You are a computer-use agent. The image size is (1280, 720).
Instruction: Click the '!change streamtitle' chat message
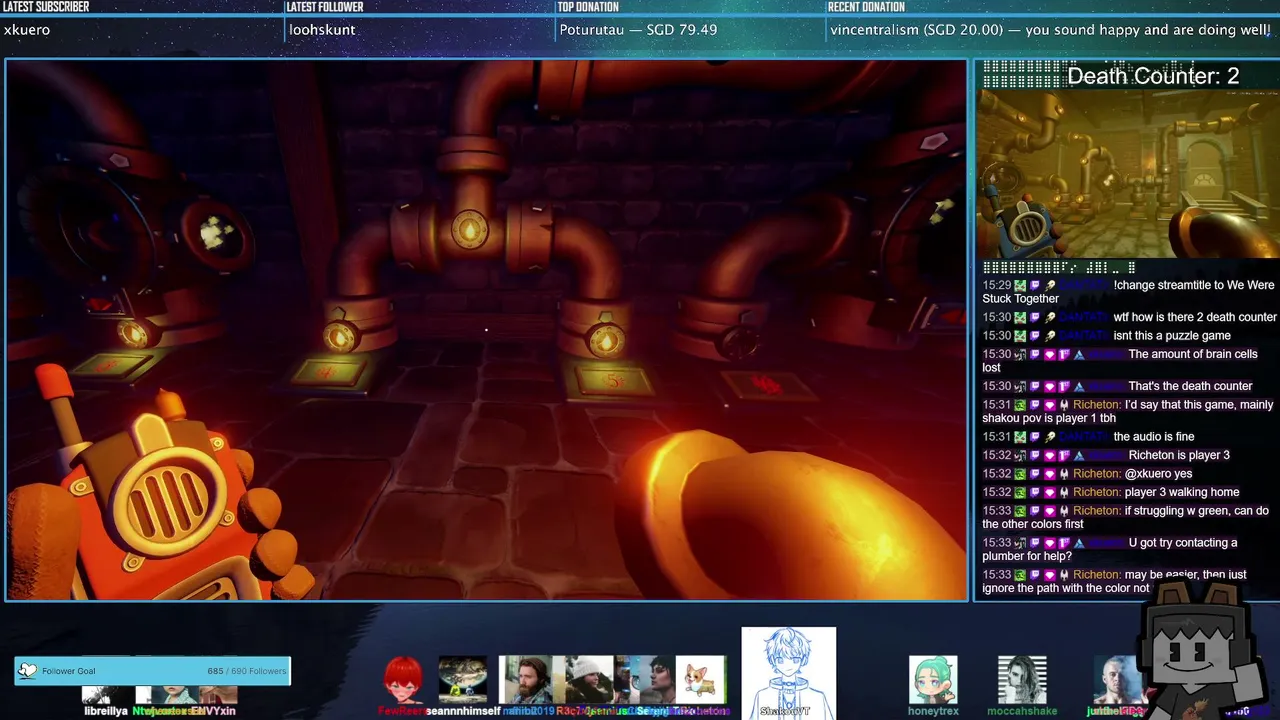click(x=1128, y=292)
